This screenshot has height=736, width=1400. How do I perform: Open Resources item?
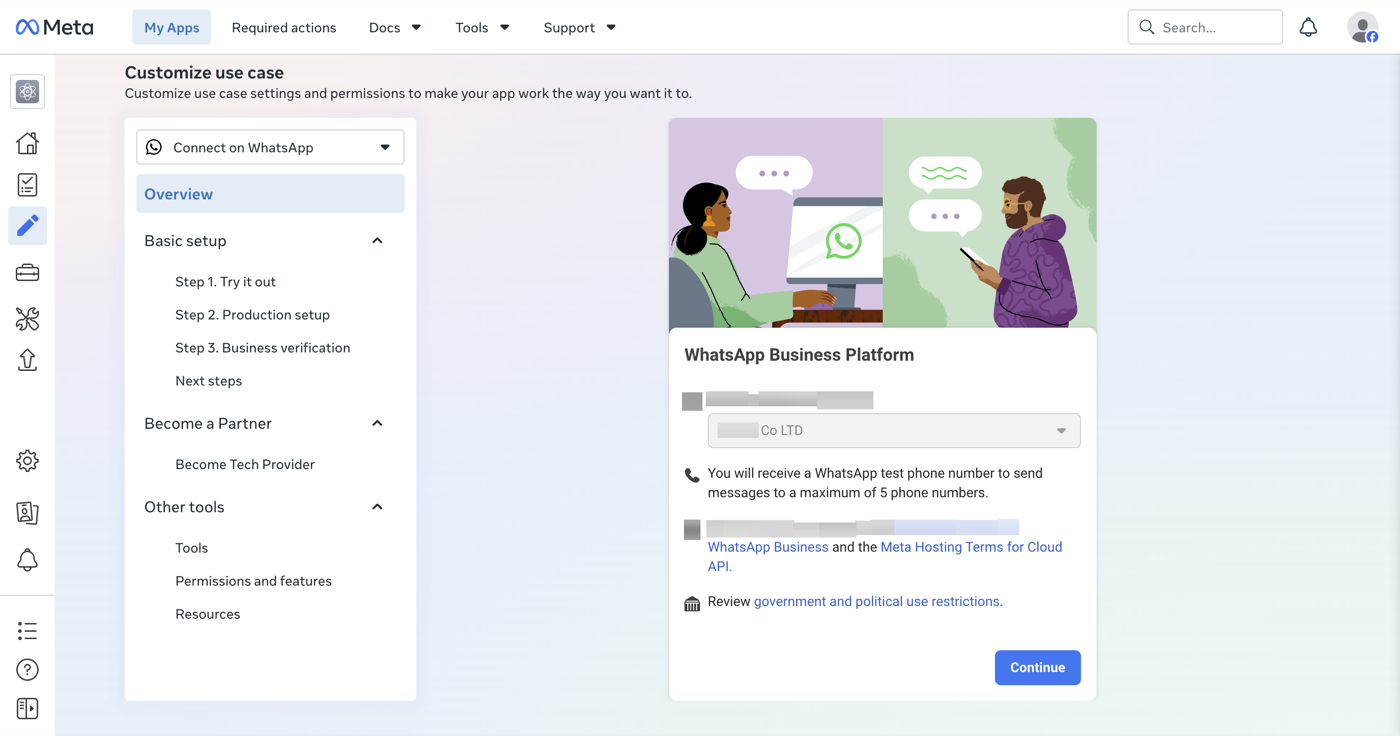pos(207,614)
